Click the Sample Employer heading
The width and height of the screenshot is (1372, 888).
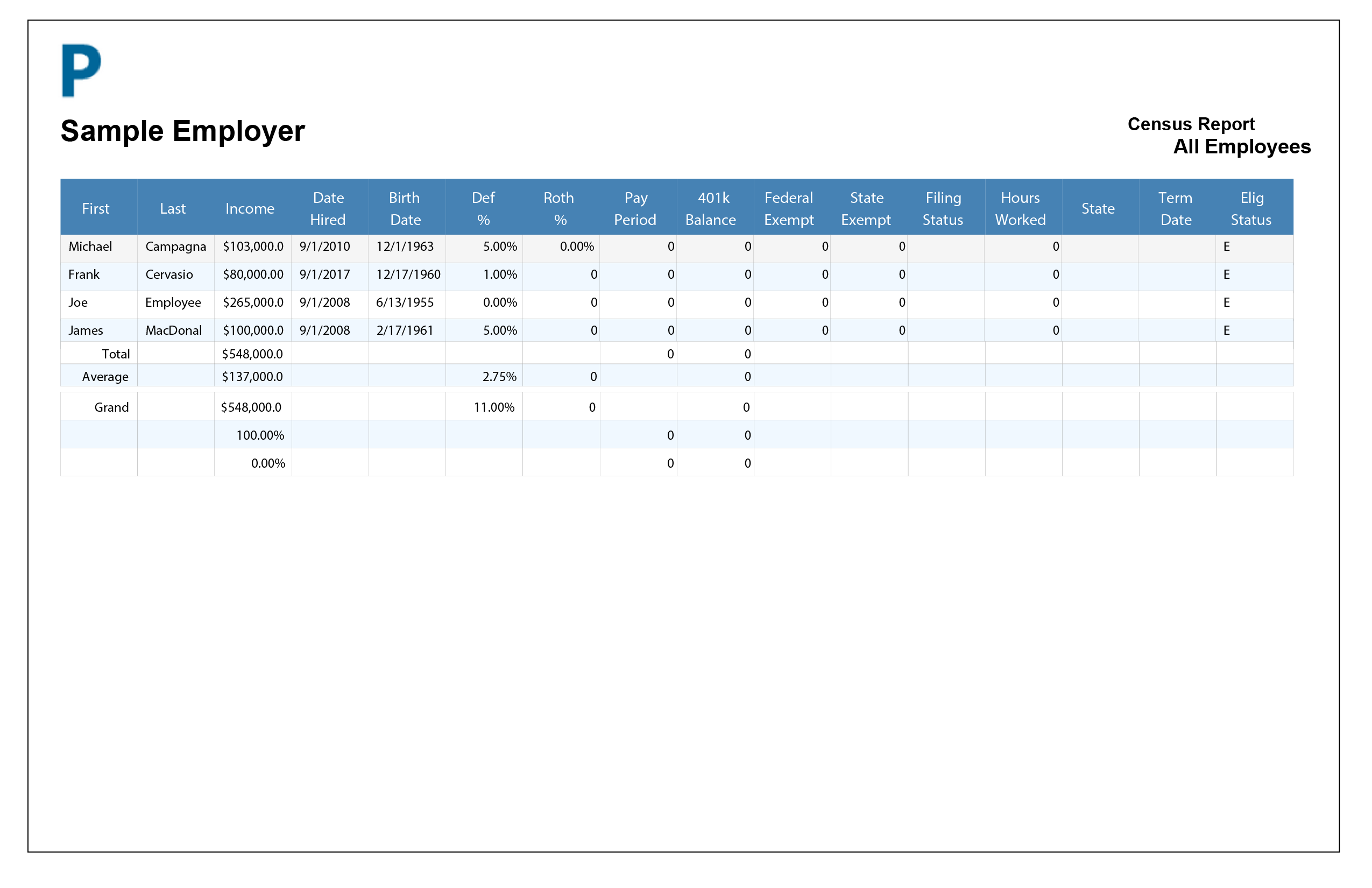(x=182, y=131)
